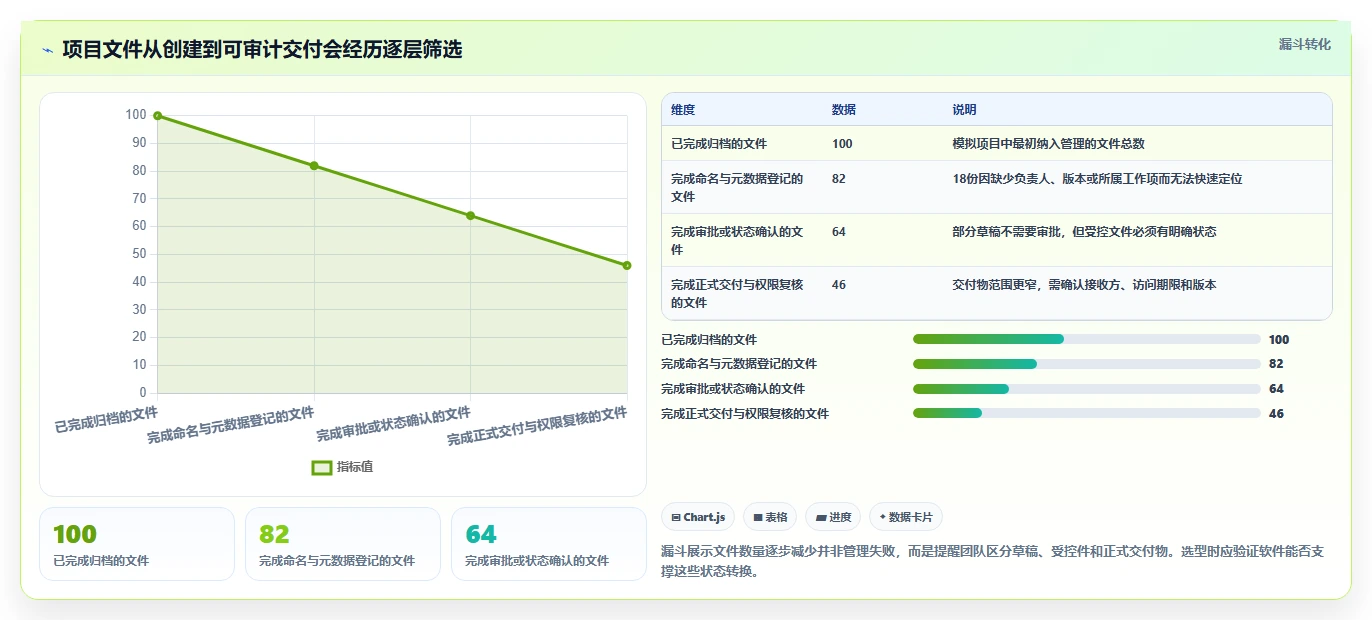Click the progress bar for 完成正式交付与权限复核的文件
The width and height of the screenshot is (1372, 620).
pos(1087,414)
